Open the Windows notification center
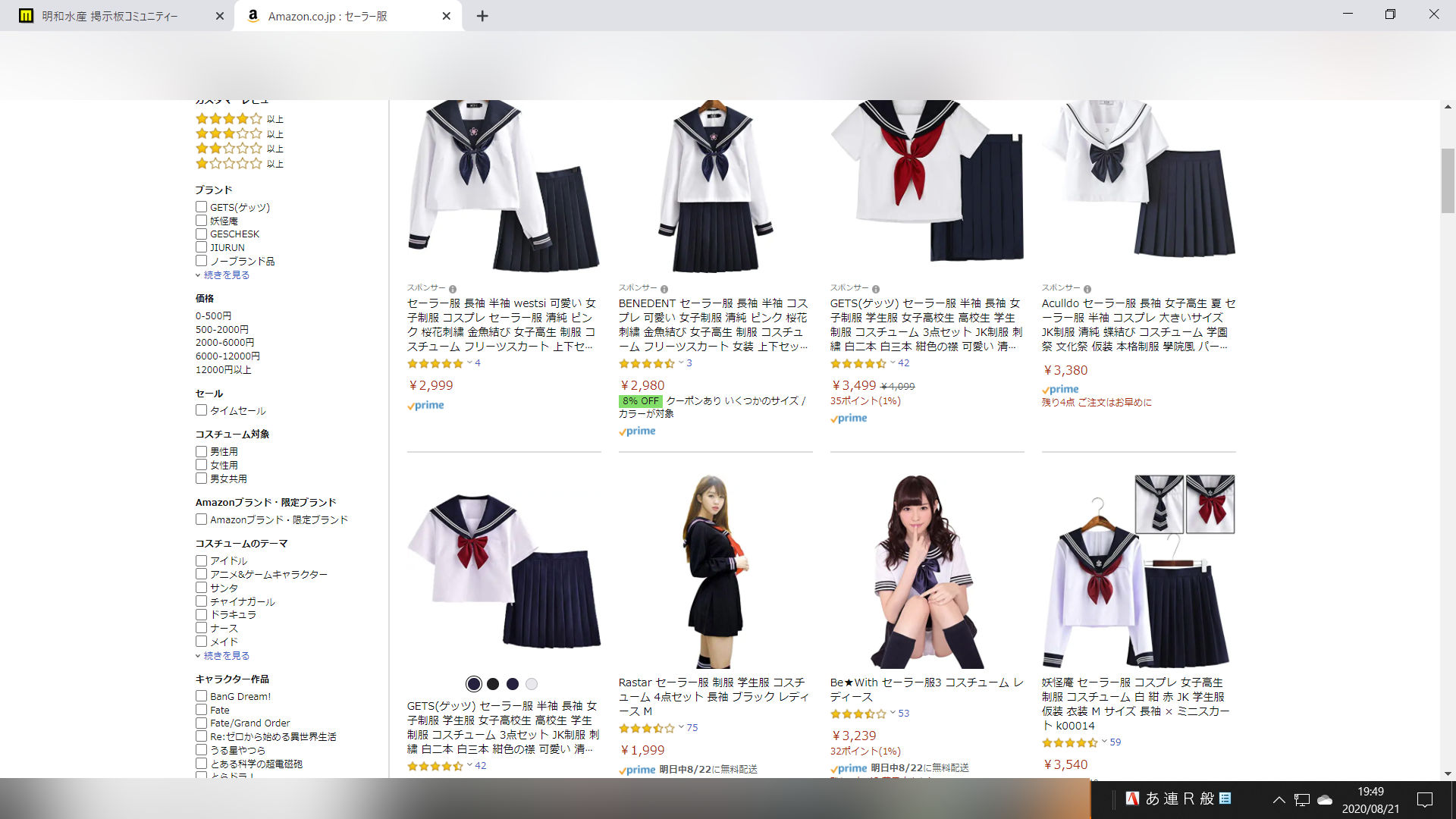1456x819 pixels. (x=1425, y=799)
